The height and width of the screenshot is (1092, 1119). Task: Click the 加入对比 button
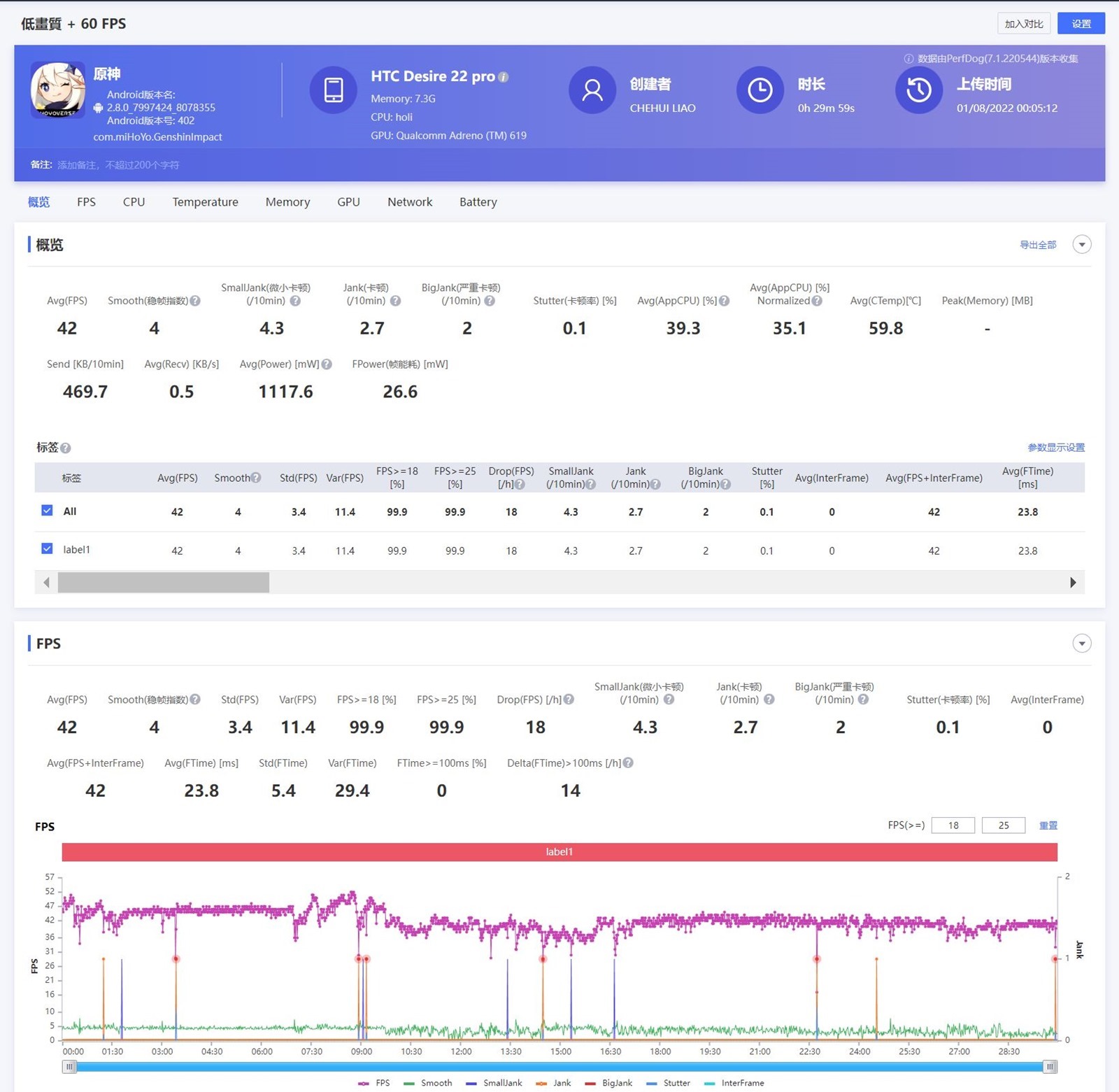click(1023, 24)
